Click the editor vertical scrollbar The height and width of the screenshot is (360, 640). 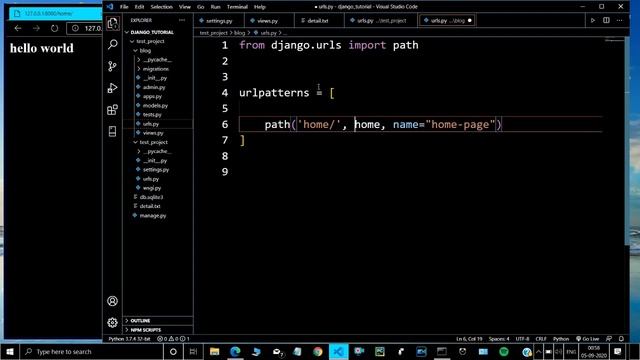[x=627, y=141]
